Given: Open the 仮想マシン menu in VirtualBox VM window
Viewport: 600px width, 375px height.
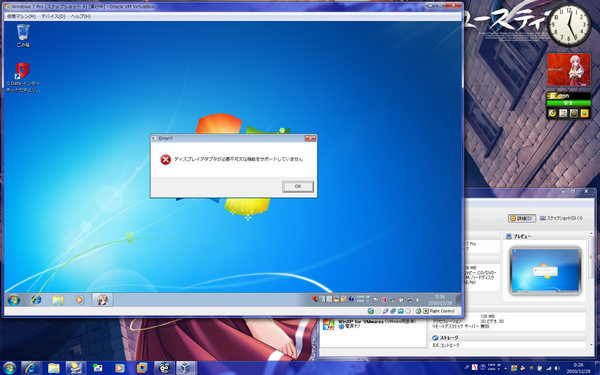Looking at the screenshot, I should (x=21, y=16).
